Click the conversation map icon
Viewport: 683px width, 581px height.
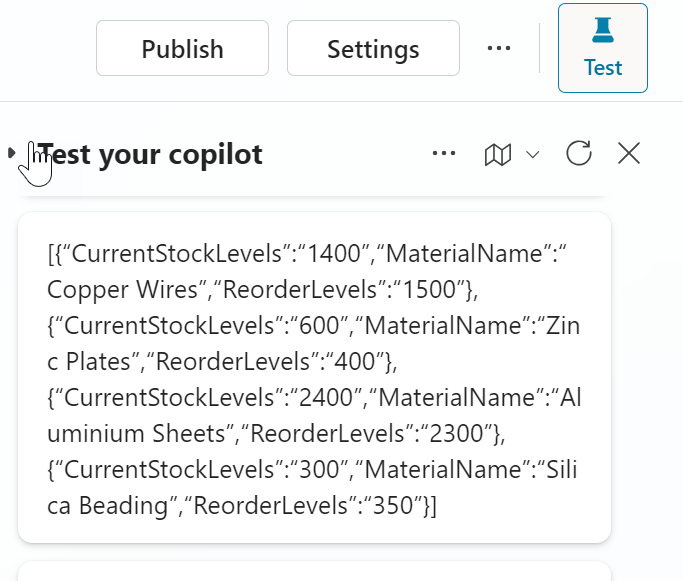tap(497, 154)
